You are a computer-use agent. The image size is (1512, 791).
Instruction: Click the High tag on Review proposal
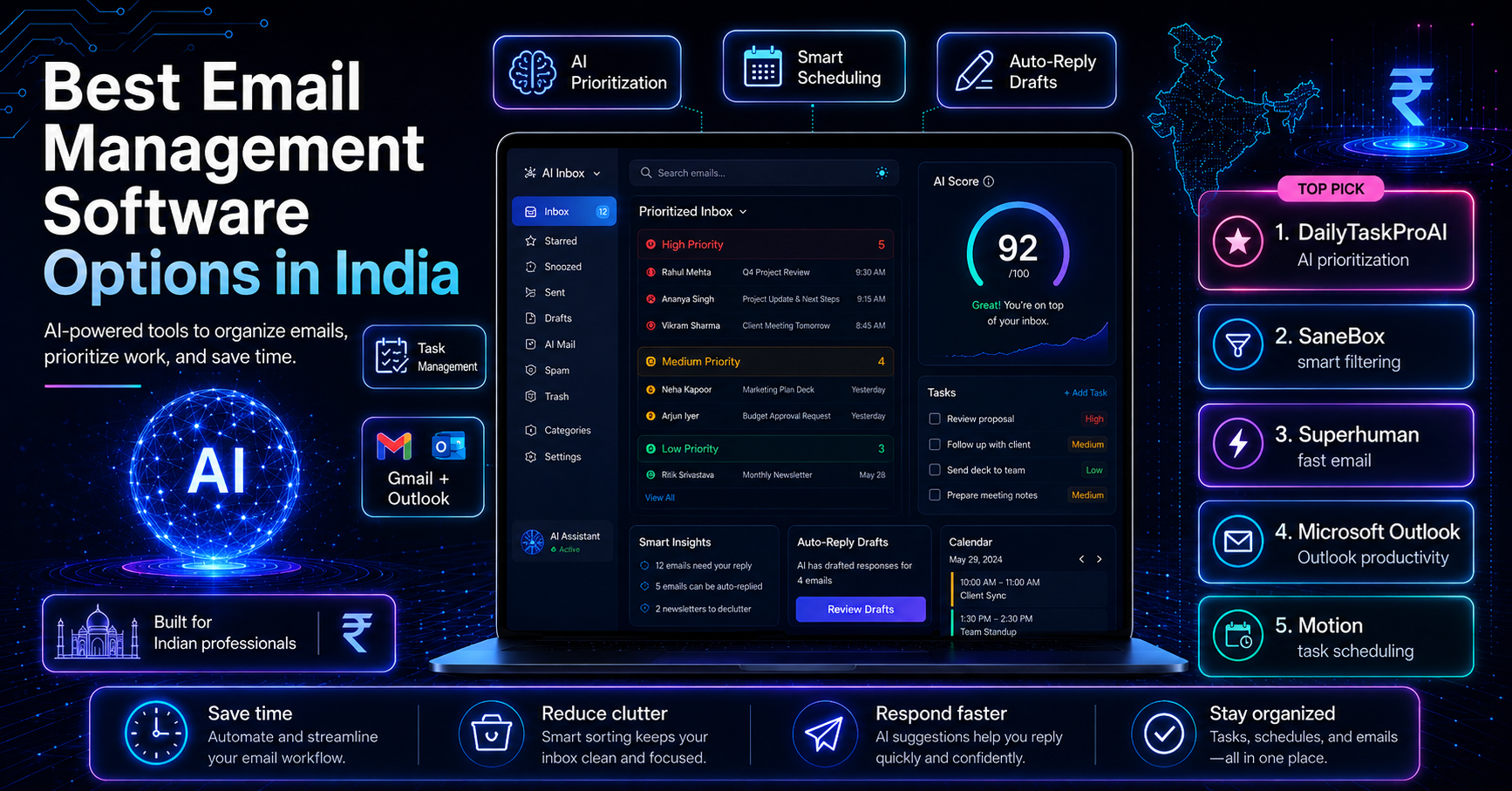coord(1094,419)
